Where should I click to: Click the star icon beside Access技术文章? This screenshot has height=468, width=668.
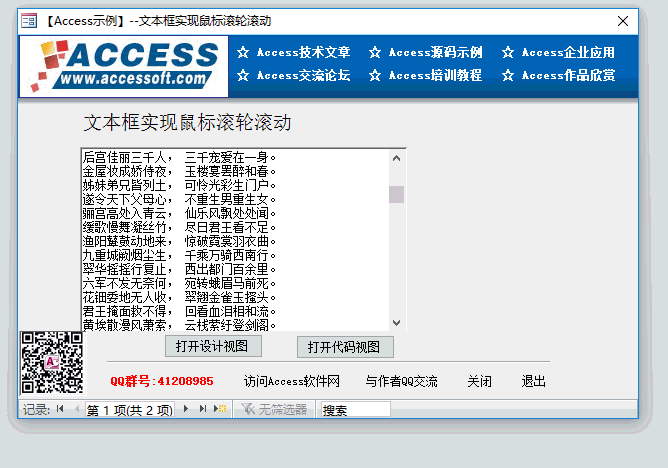click(x=243, y=52)
